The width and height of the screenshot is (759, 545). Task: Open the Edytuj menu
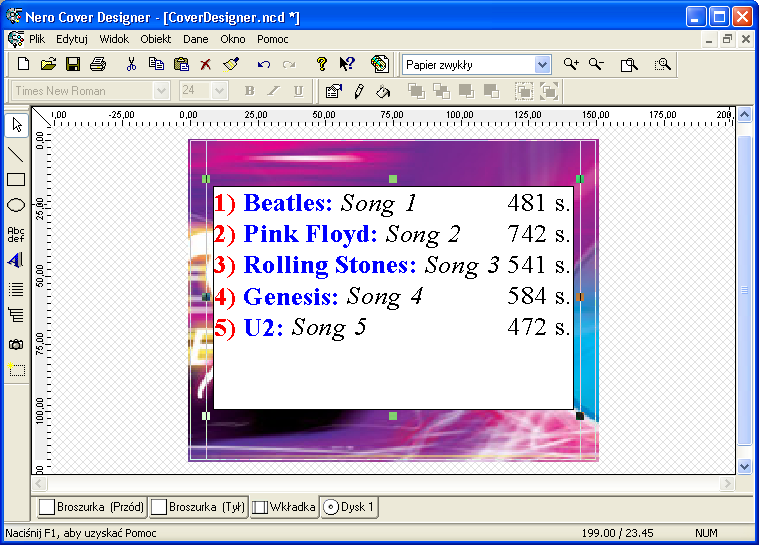pyautogui.click(x=72, y=39)
